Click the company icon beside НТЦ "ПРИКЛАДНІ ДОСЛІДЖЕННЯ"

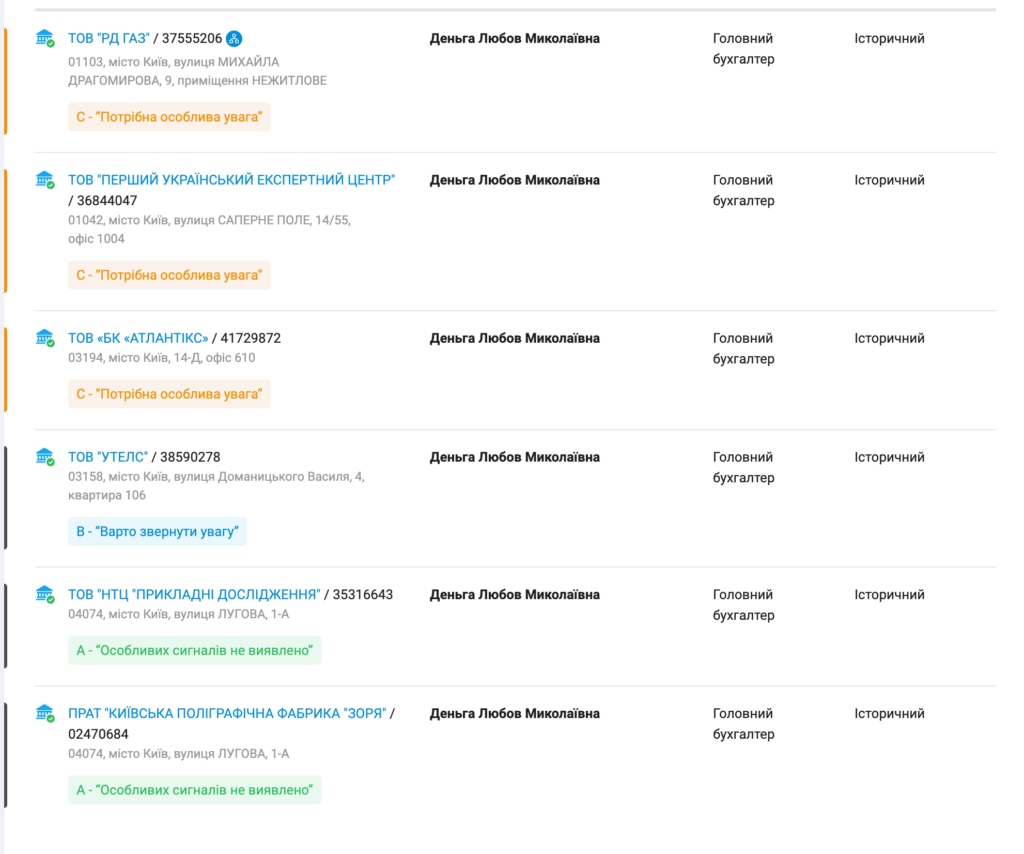45,595
